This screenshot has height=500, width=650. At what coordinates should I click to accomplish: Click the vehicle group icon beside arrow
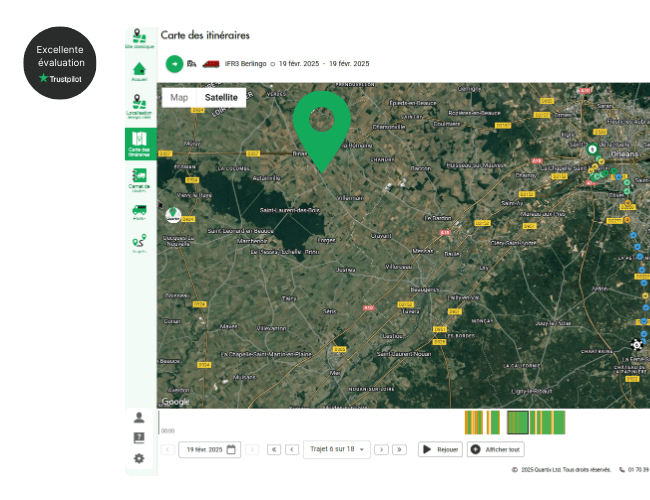192,63
